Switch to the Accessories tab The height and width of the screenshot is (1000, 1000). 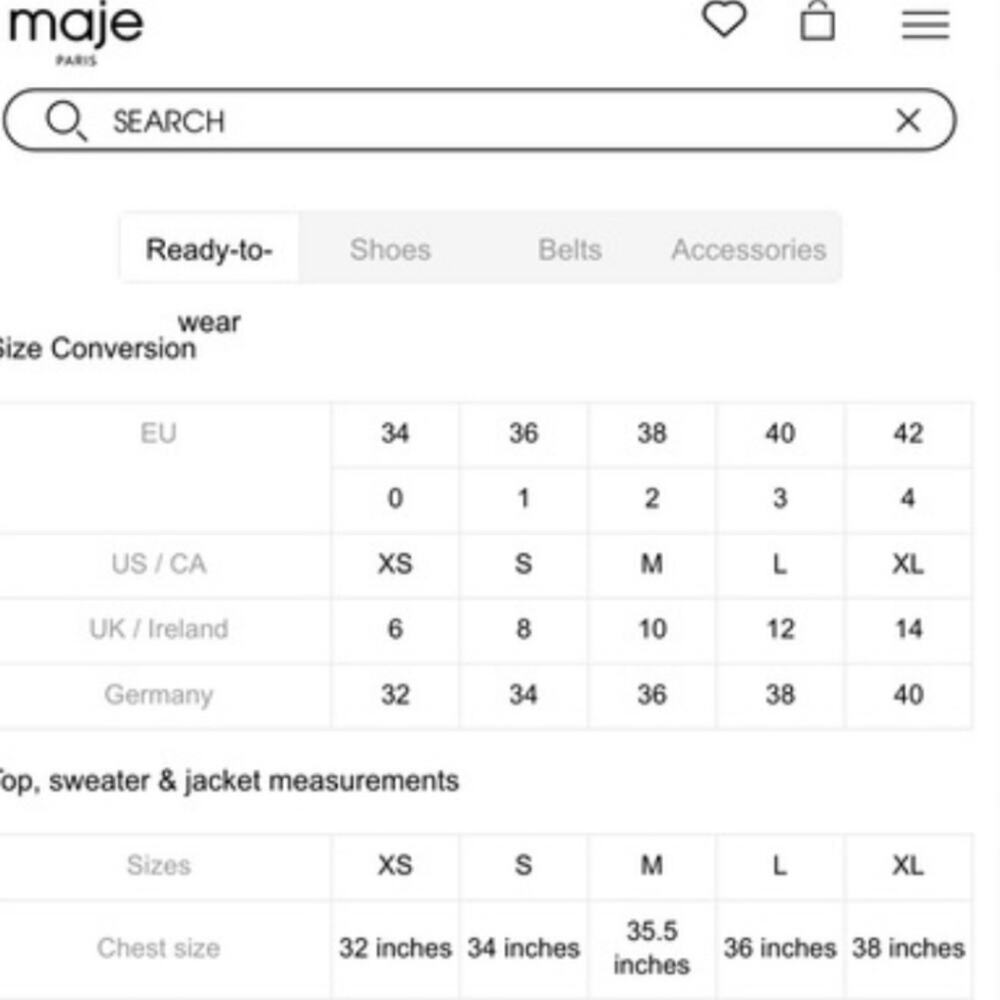pos(749,249)
